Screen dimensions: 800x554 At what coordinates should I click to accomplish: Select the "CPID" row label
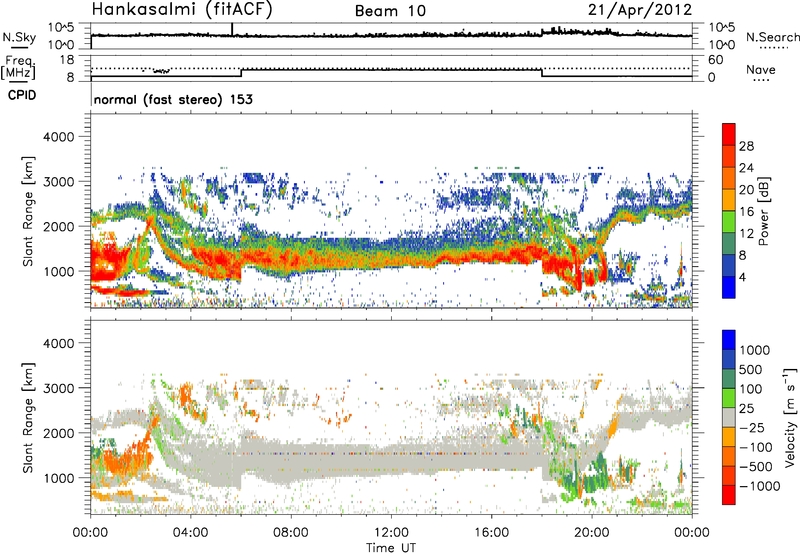click(22, 95)
